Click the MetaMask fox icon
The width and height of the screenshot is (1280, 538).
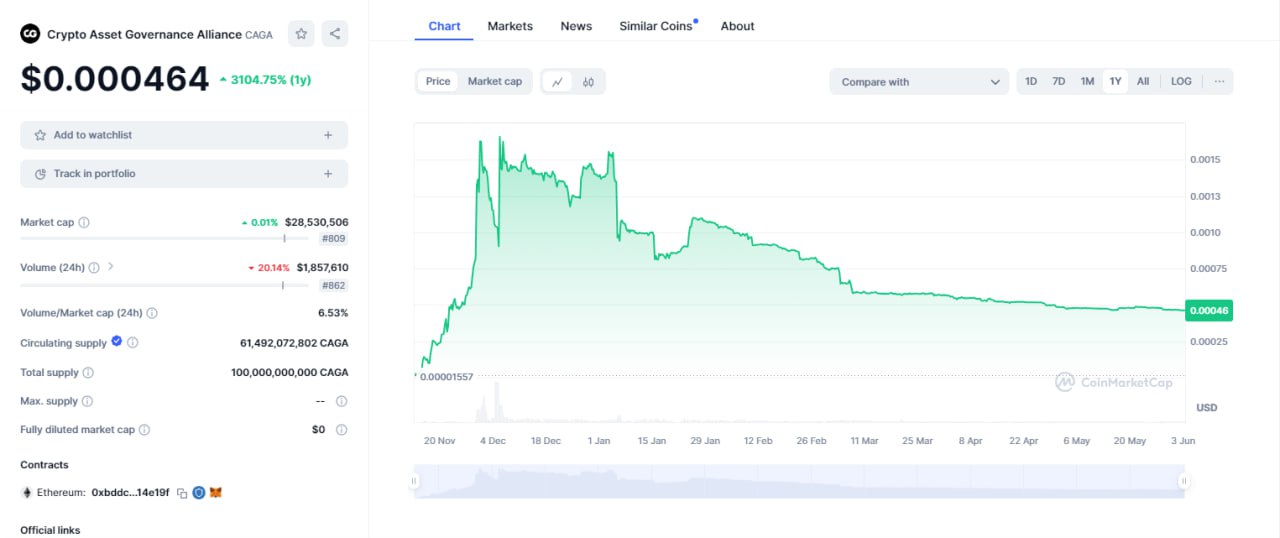(215, 493)
